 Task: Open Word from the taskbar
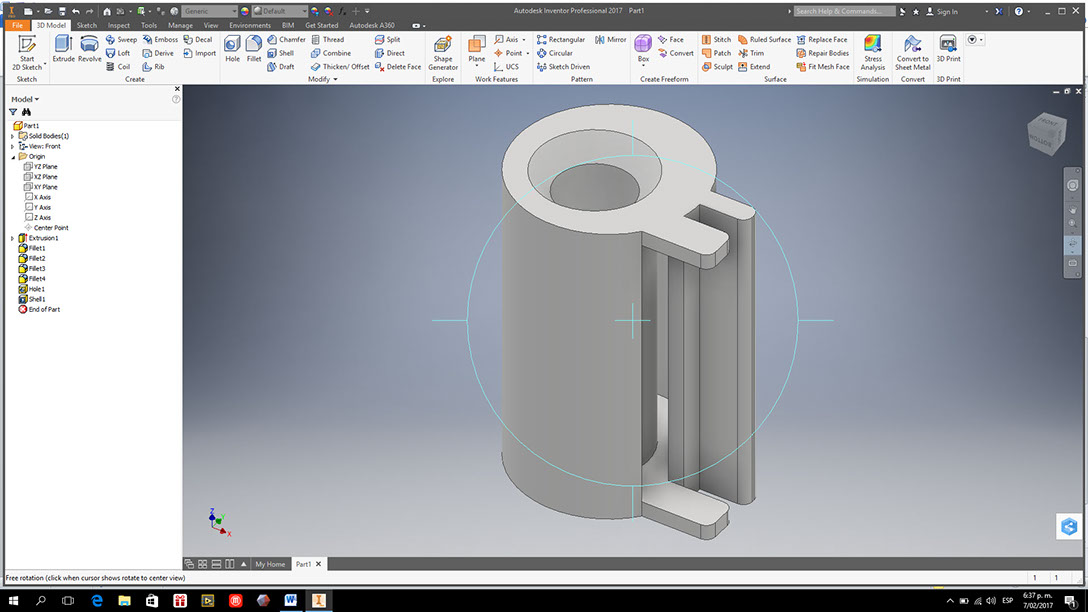pyautogui.click(x=291, y=600)
